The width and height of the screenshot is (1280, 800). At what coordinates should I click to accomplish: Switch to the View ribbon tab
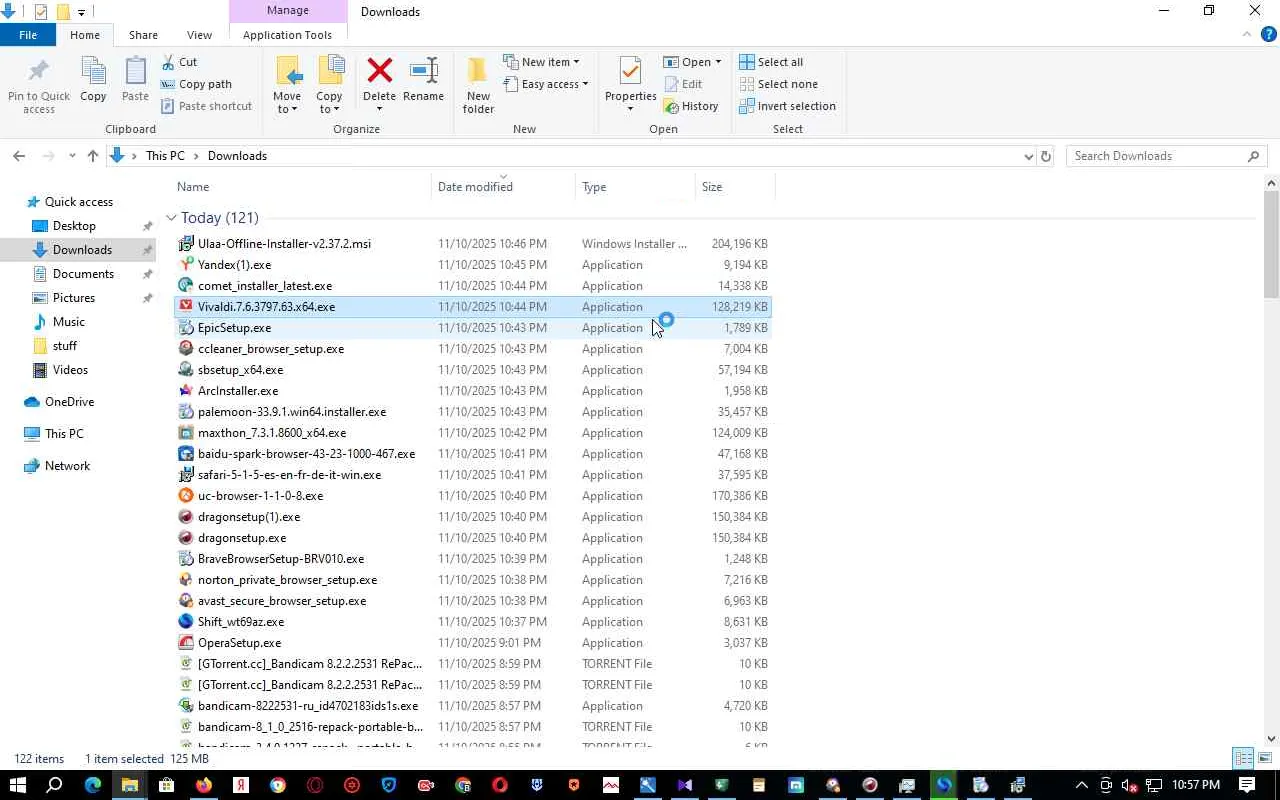pos(199,35)
